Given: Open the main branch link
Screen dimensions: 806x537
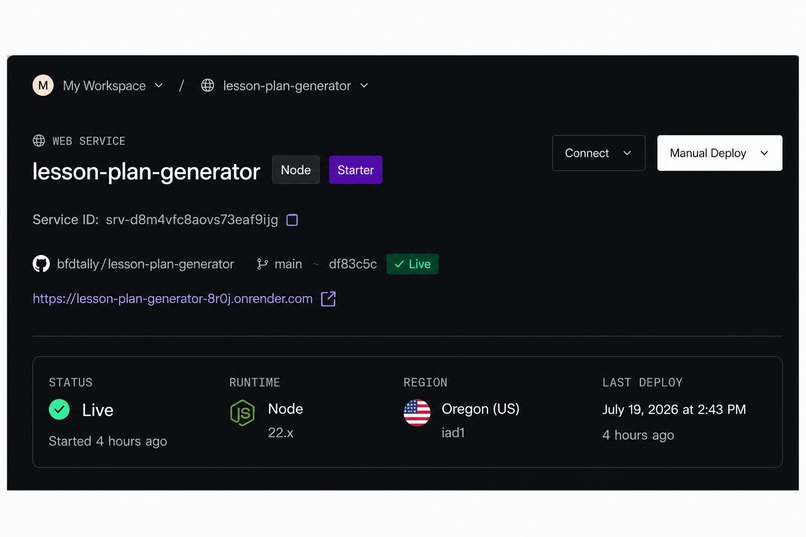Looking at the screenshot, I should pos(288,264).
